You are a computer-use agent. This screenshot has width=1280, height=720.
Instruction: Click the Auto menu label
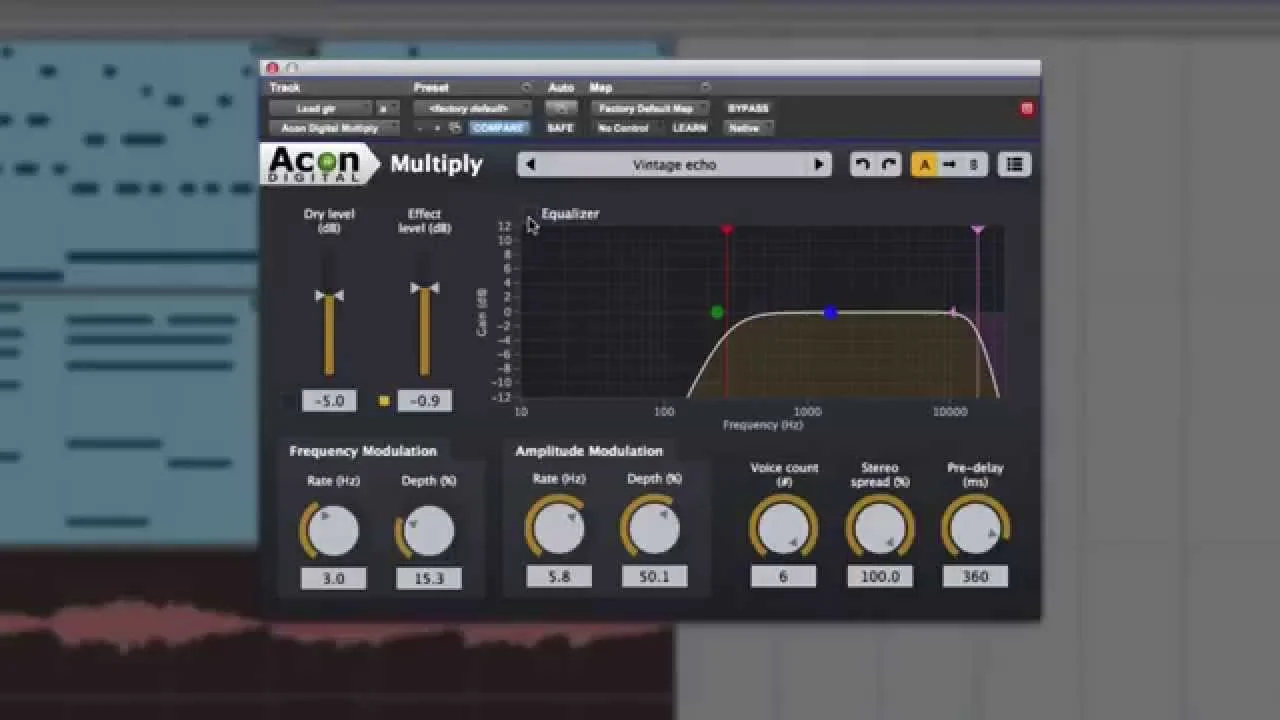click(x=561, y=87)
